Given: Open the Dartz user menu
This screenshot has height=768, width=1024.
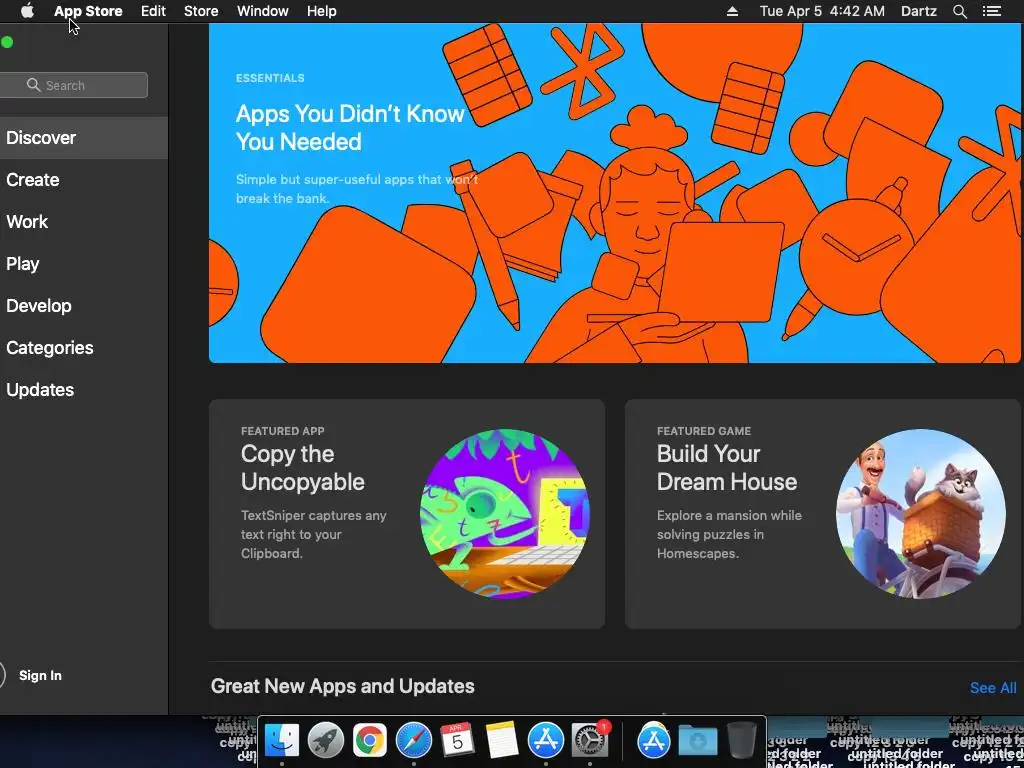Looking at the screenshot, I should pyautogui.click(x=919, y=11).
